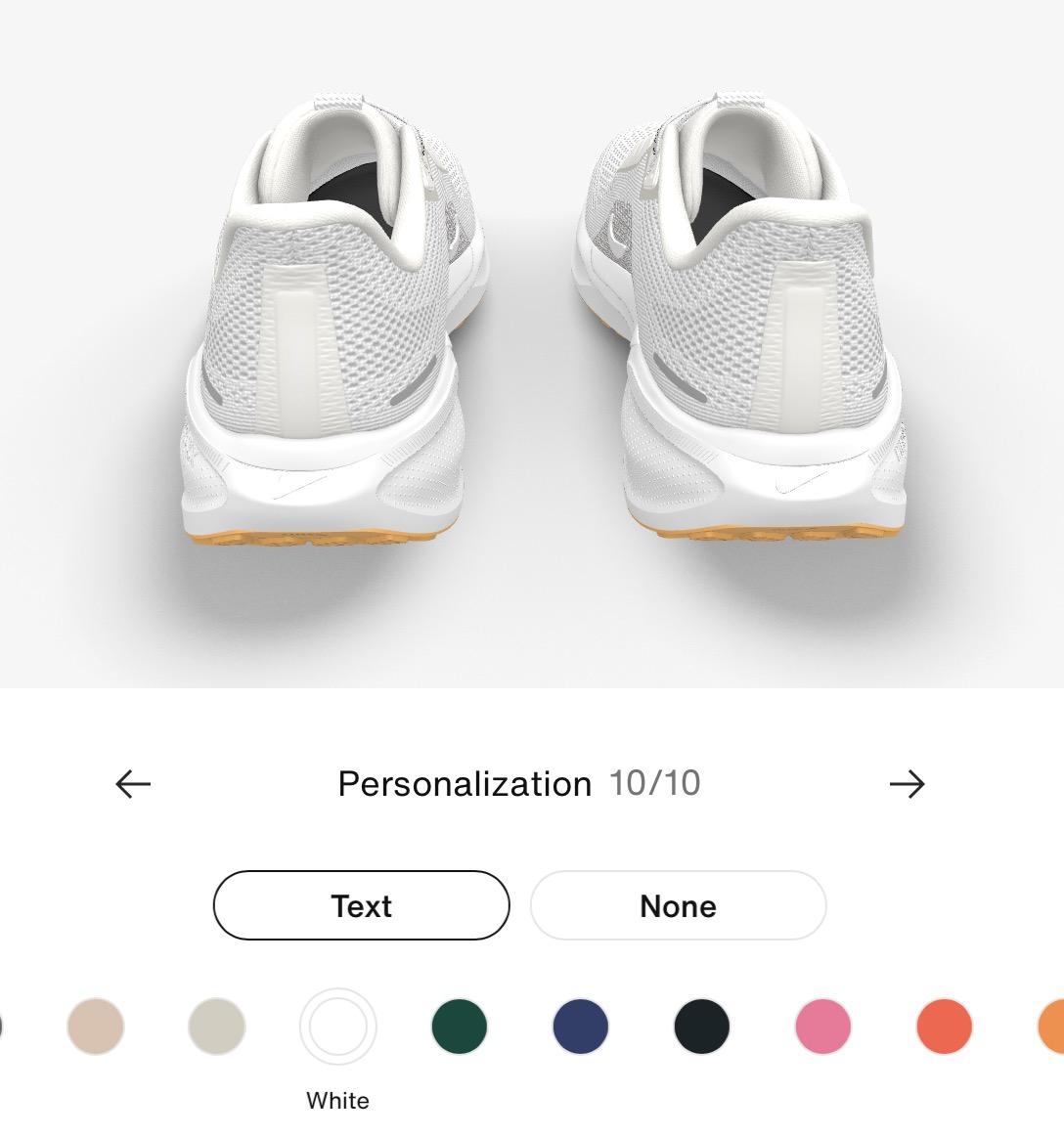Choose None for personalization
1064x1138 pixels.
pos(678,905)
